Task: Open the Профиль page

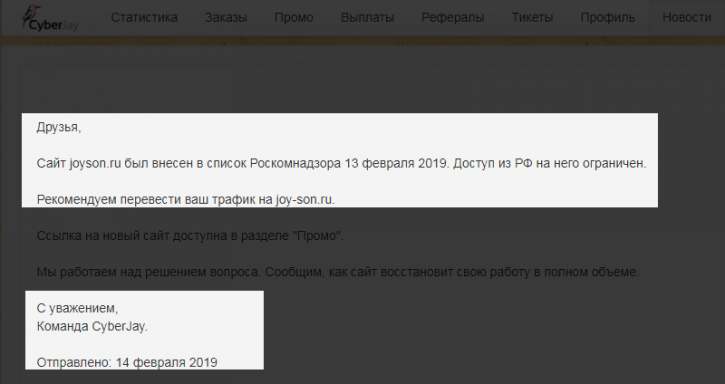Action: click(x=608, y=18)
